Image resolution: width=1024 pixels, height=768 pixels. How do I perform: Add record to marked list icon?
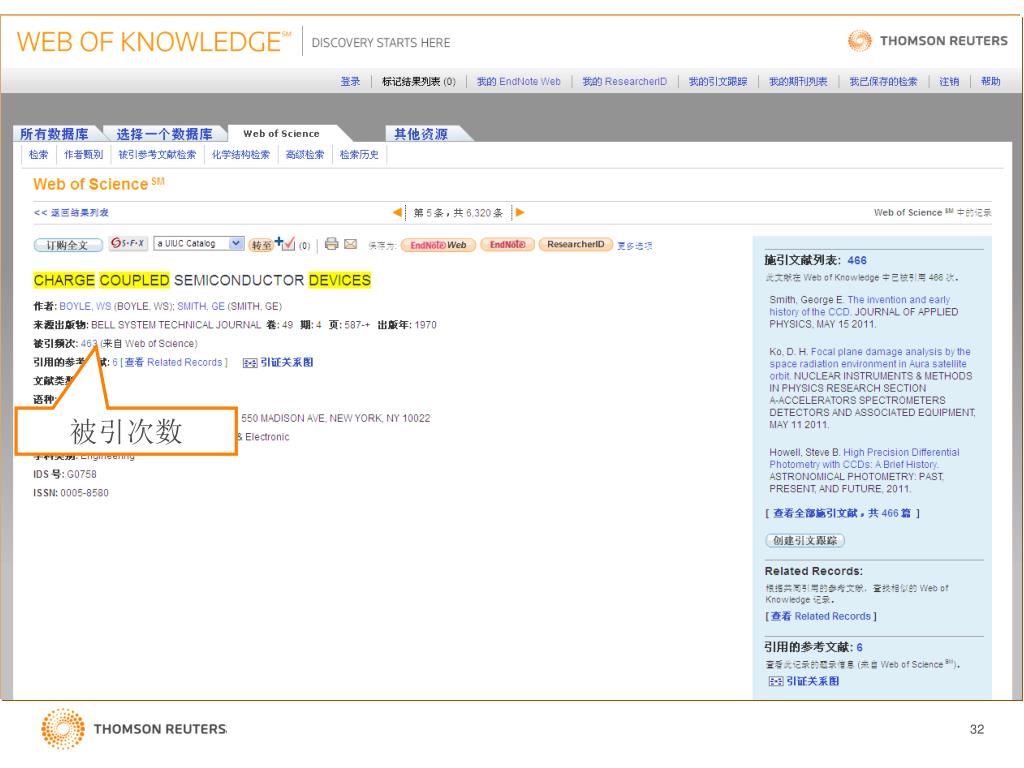click(285, 243)
